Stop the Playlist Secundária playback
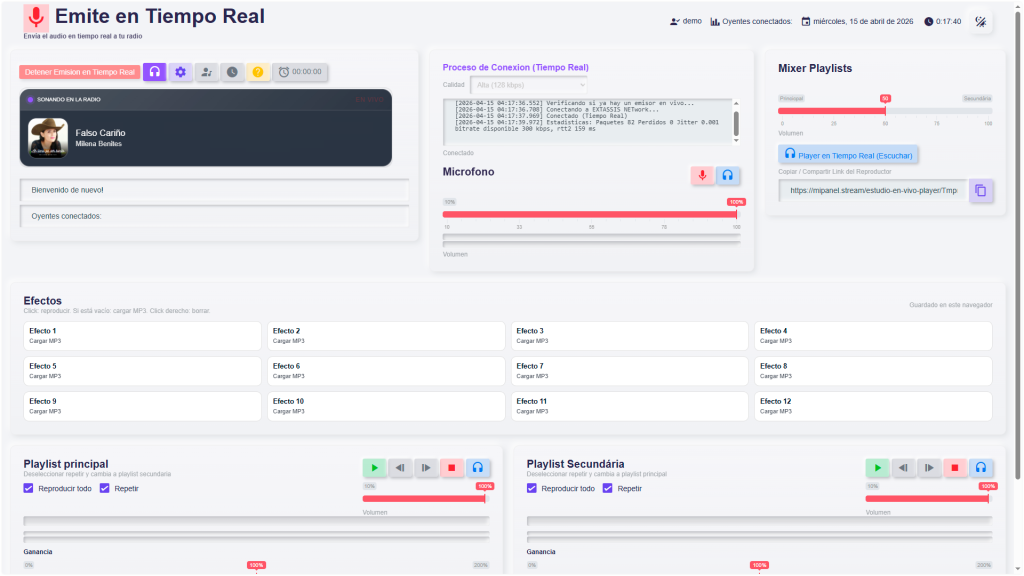The width and height of the screenshot is (1024, 576). tap(955, 467)
